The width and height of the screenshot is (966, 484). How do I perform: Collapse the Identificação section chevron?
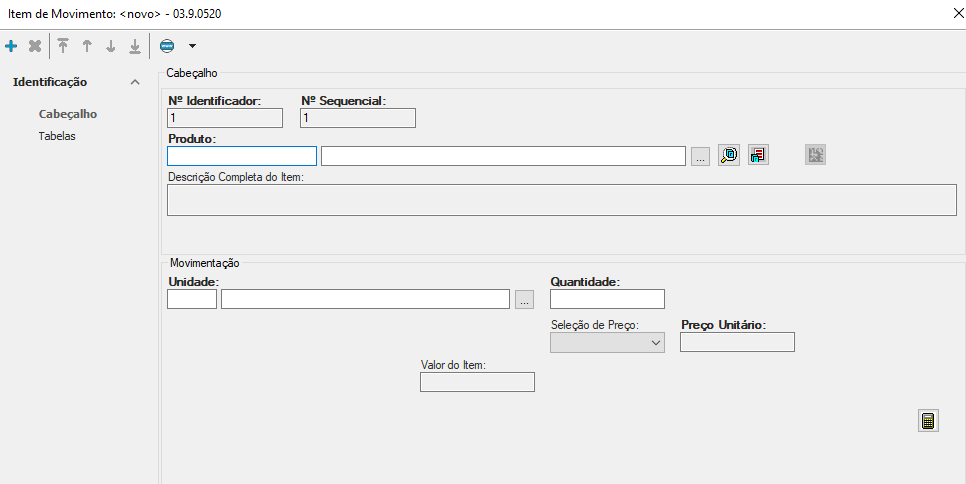135,82
